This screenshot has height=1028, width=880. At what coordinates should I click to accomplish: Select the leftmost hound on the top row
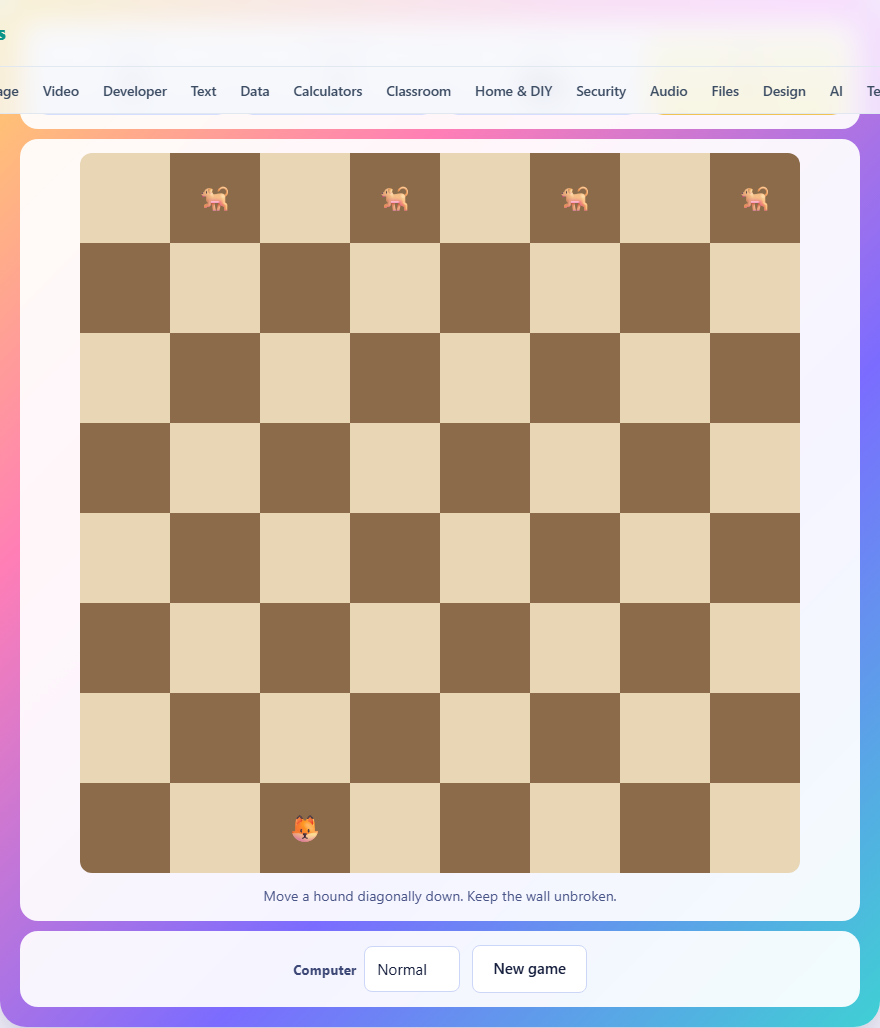point(215,198)
